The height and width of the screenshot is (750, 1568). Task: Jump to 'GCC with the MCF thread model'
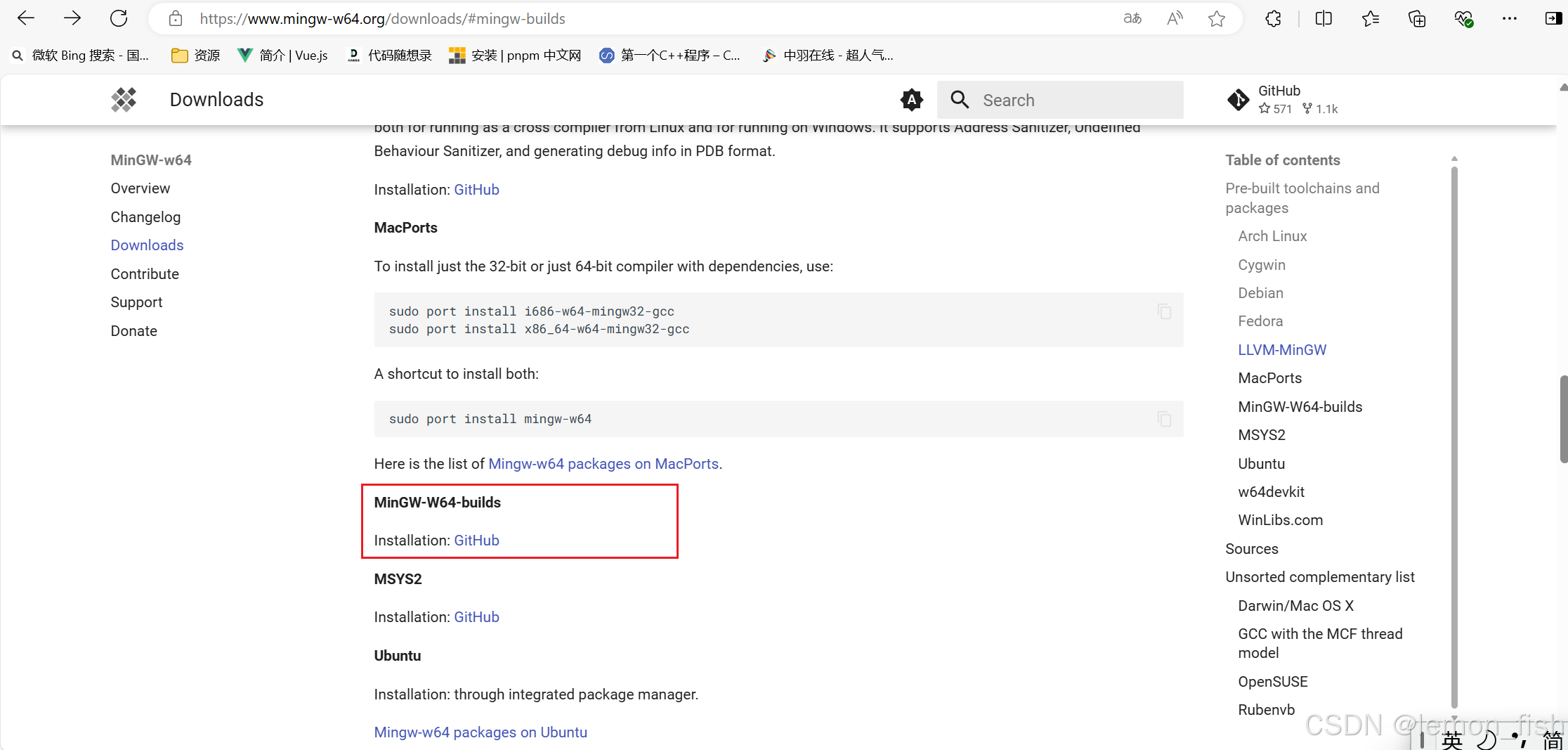coord(1320,643)
